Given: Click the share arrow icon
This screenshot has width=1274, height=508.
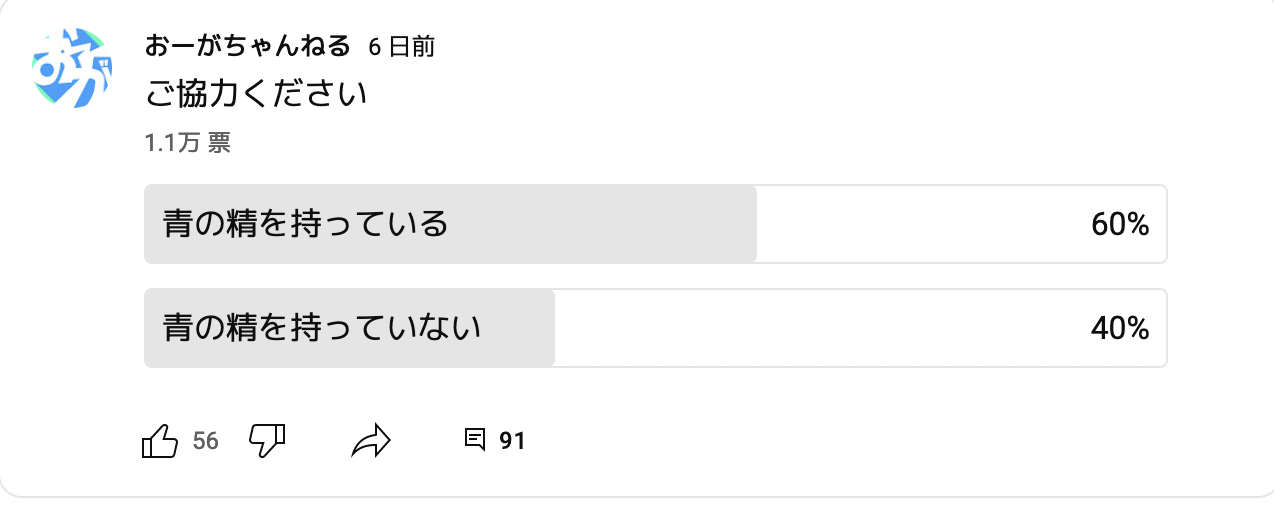Looking at the screenshot, I should click(370, 440).
